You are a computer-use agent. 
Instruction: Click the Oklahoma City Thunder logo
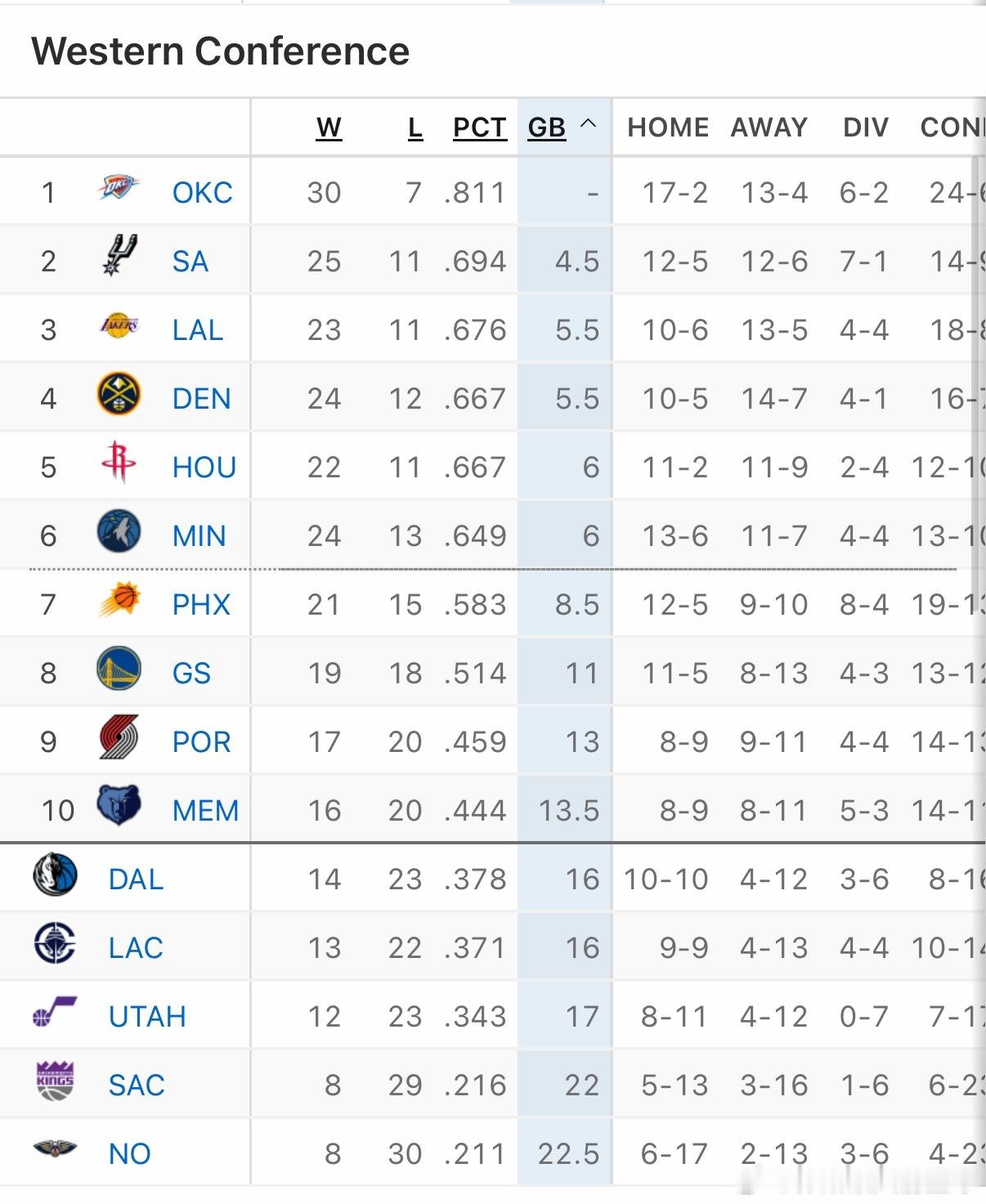pos(119,189)
